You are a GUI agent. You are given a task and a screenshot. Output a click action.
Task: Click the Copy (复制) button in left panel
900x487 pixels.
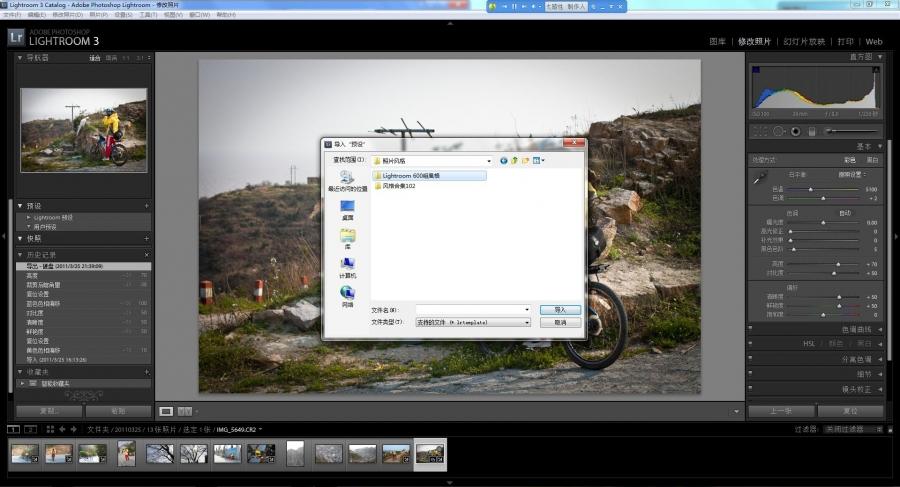(49, 411)
